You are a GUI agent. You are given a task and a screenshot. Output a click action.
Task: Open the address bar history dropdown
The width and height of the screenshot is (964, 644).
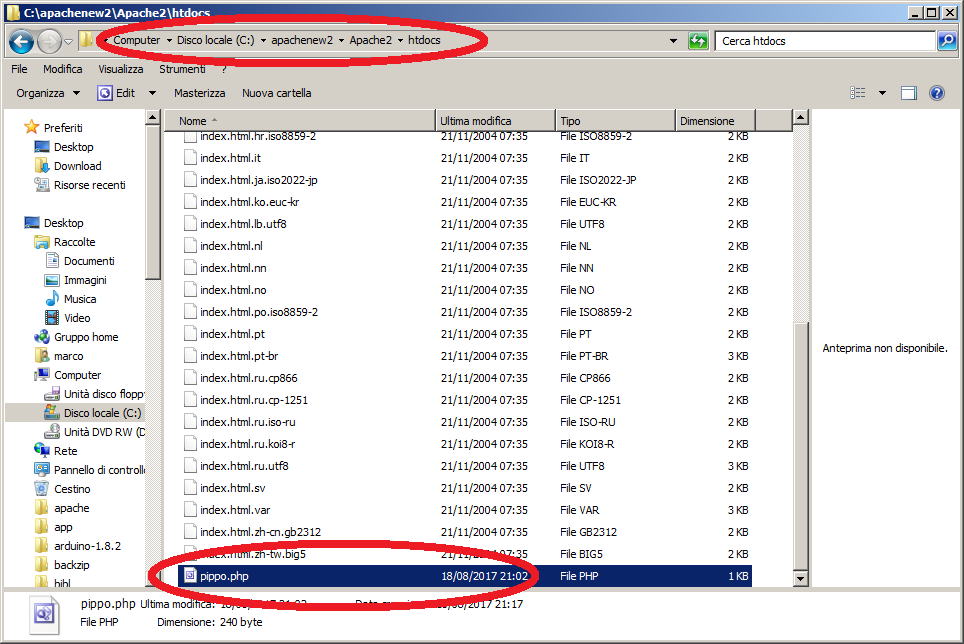[x=673, y=41]
